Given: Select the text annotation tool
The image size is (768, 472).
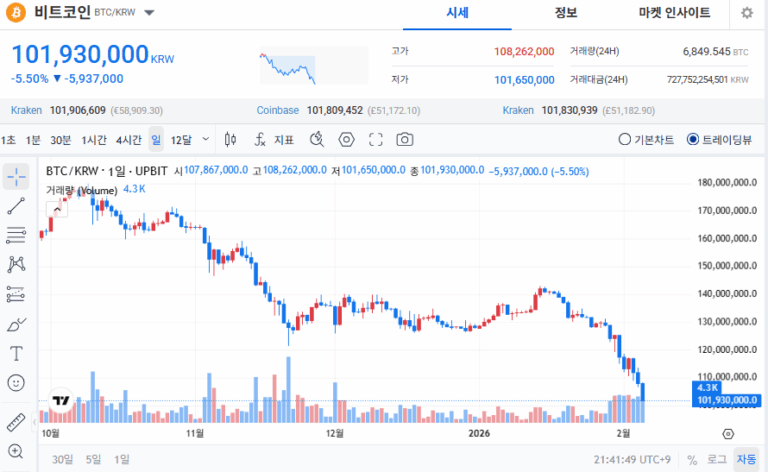Looking at the screenshot, I should (x=16, y=354).
